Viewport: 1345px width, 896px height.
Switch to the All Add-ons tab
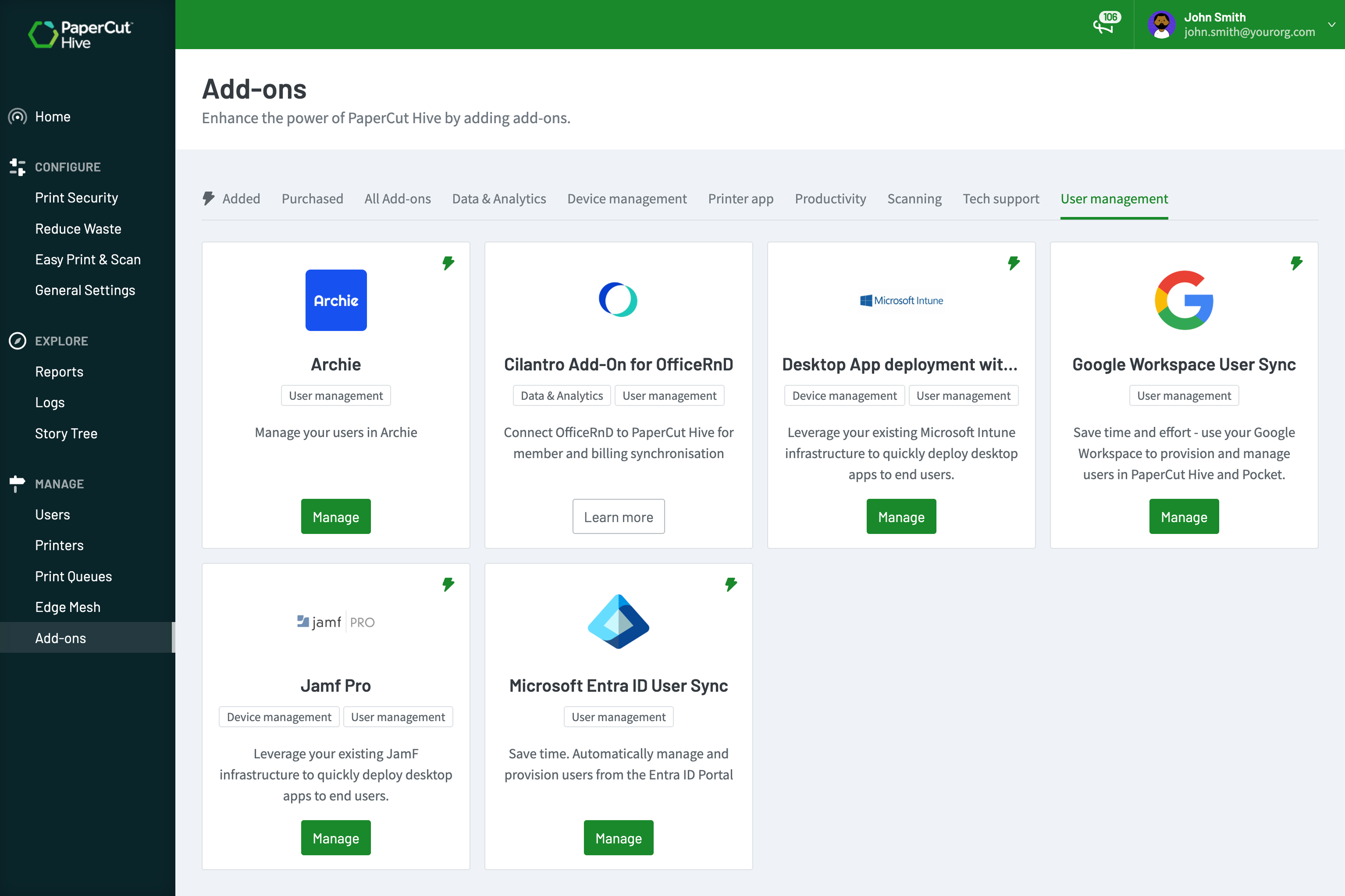(x=398, y=198)
